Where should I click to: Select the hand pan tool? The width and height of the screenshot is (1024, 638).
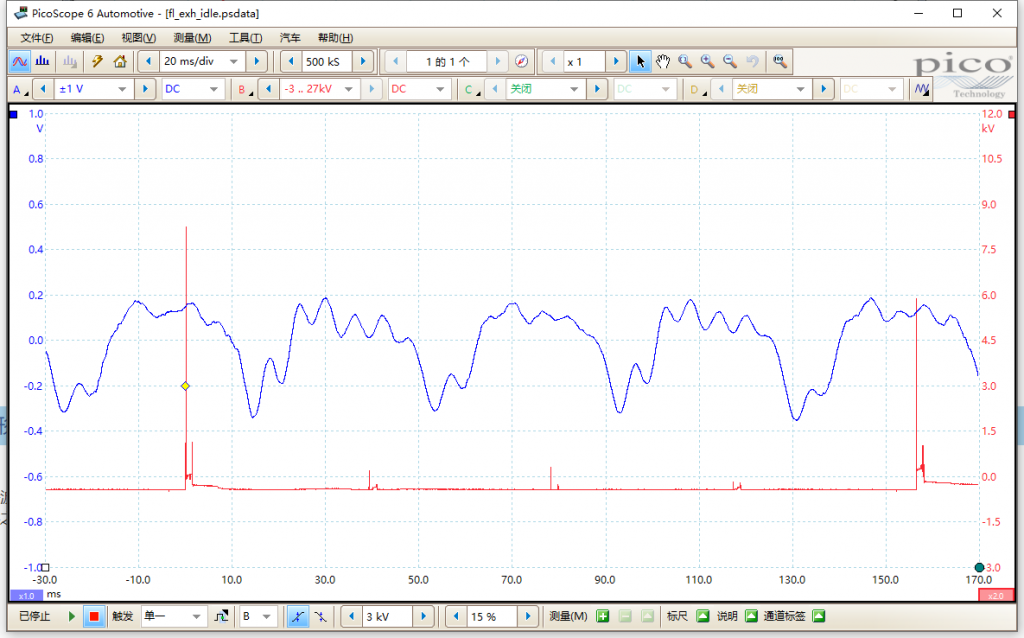coord(663,61)
